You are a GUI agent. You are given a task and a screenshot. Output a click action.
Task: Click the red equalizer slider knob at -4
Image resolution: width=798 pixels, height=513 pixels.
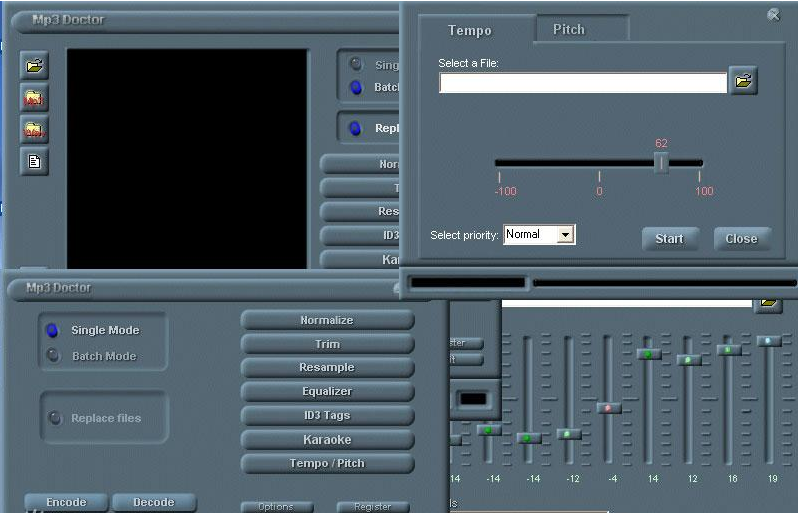(608, 408)
